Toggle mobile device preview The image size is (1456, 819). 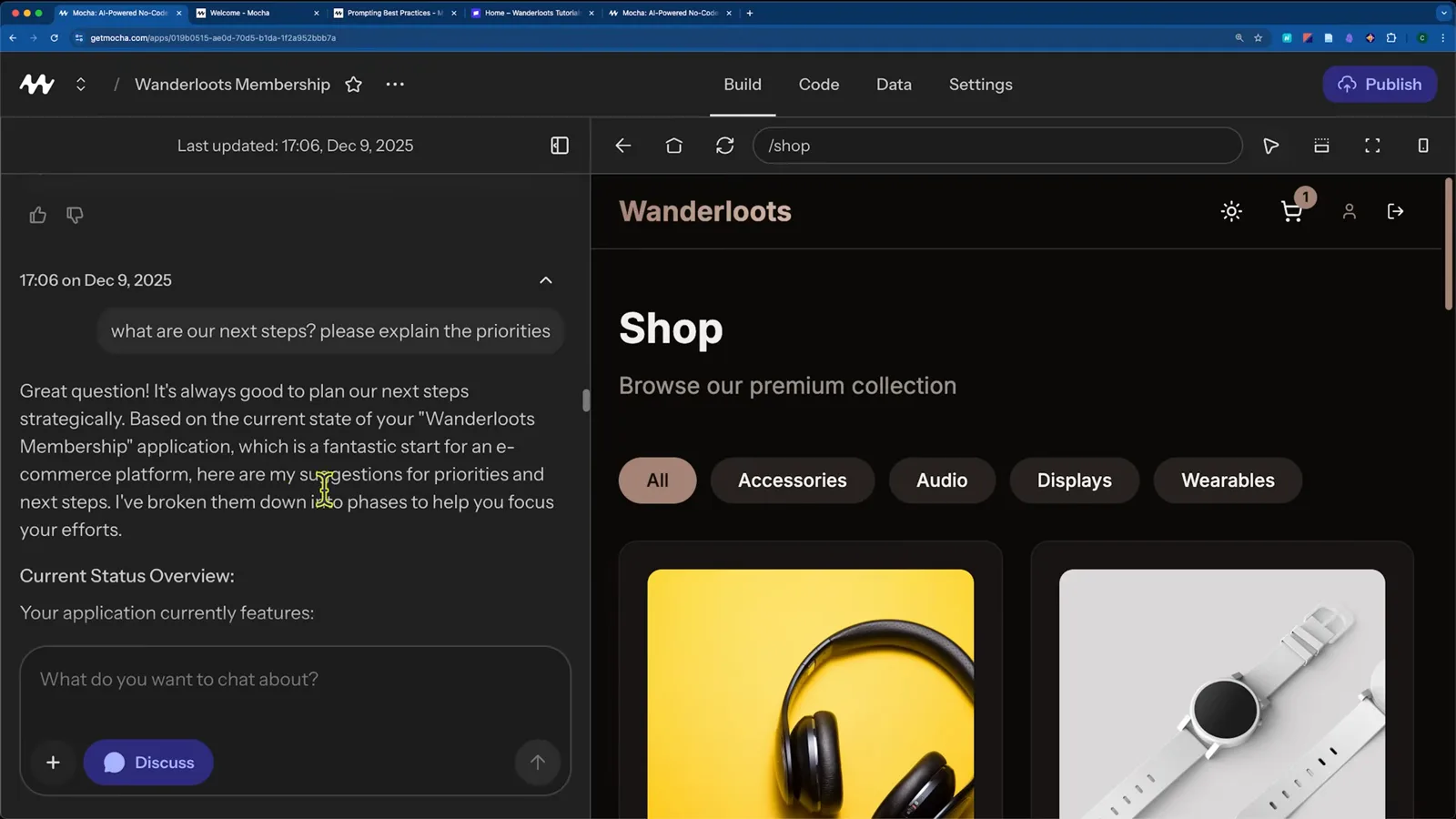tap(1423, 146)
